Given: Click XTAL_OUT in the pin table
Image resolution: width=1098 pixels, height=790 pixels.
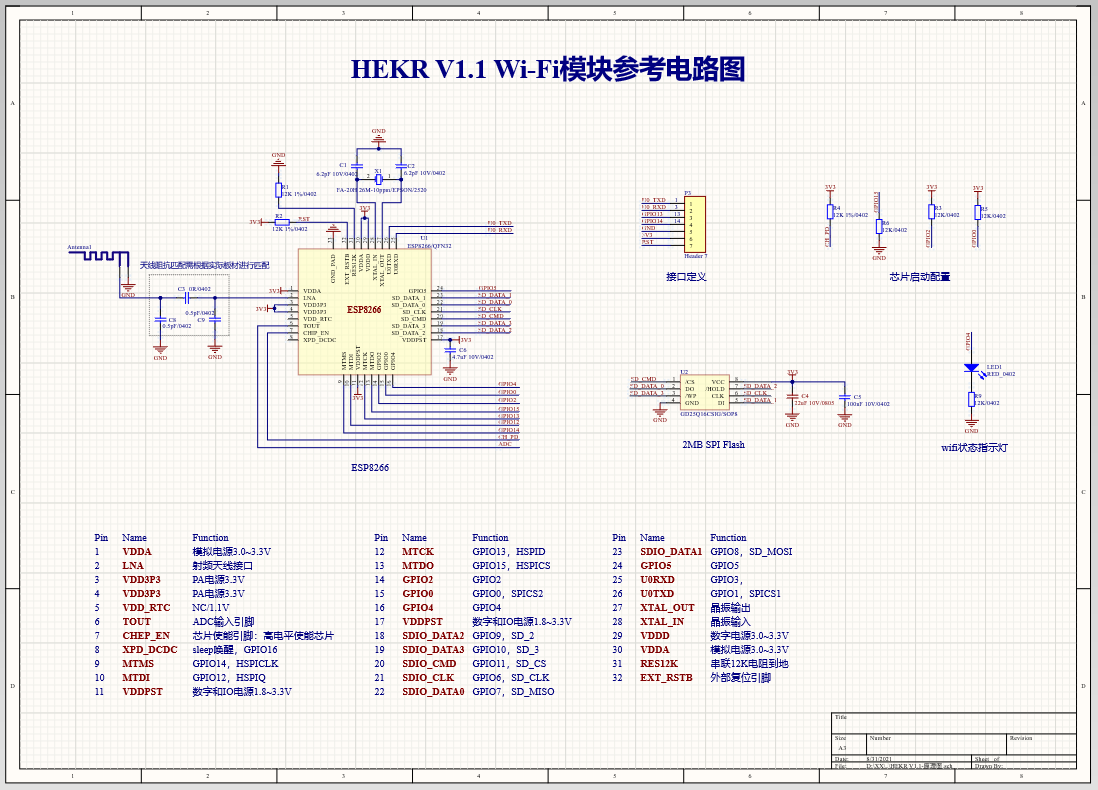Looking at the screenshot, I should [667, 607].
